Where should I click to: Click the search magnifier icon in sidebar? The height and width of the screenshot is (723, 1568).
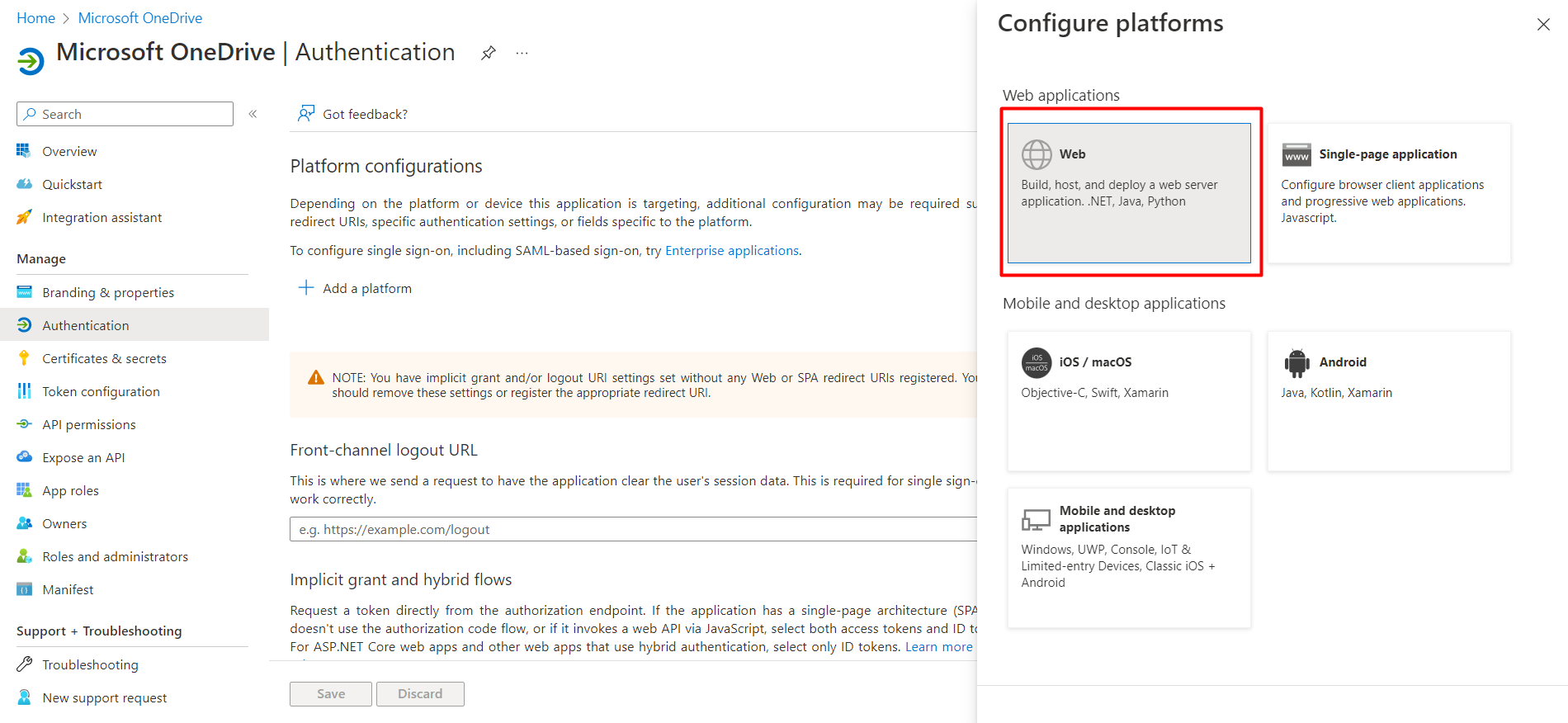[x=31, y=114]
